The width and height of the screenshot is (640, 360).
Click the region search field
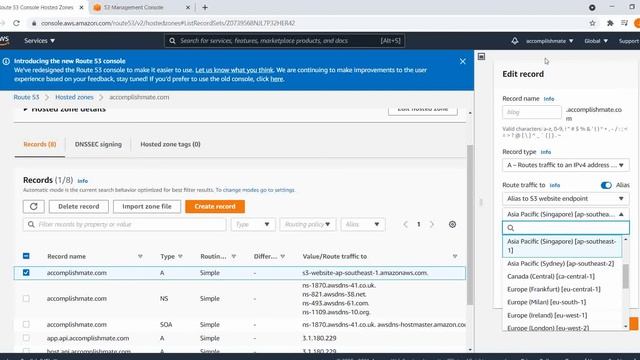pyautogui.click(x=566, y=228)
